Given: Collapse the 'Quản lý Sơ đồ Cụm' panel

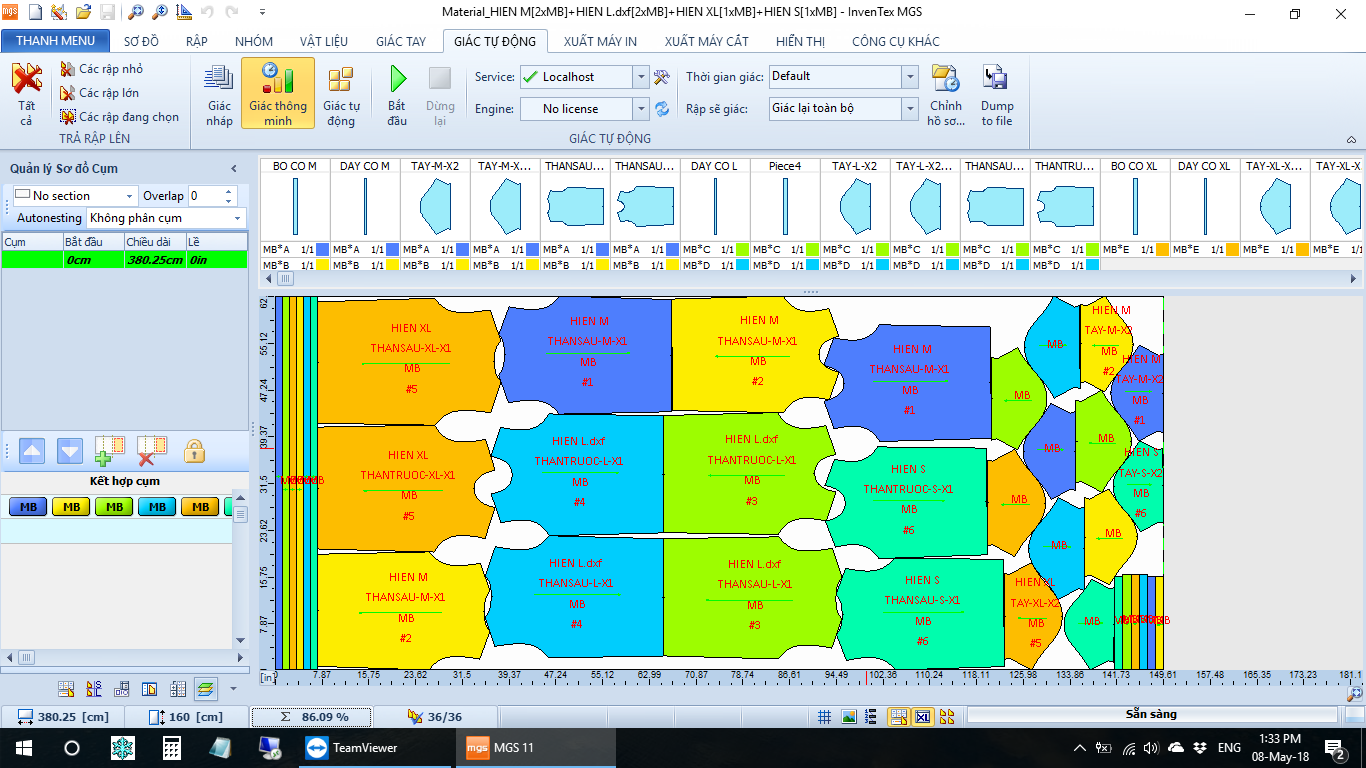Looking at the screenshot, I should 234,169.
